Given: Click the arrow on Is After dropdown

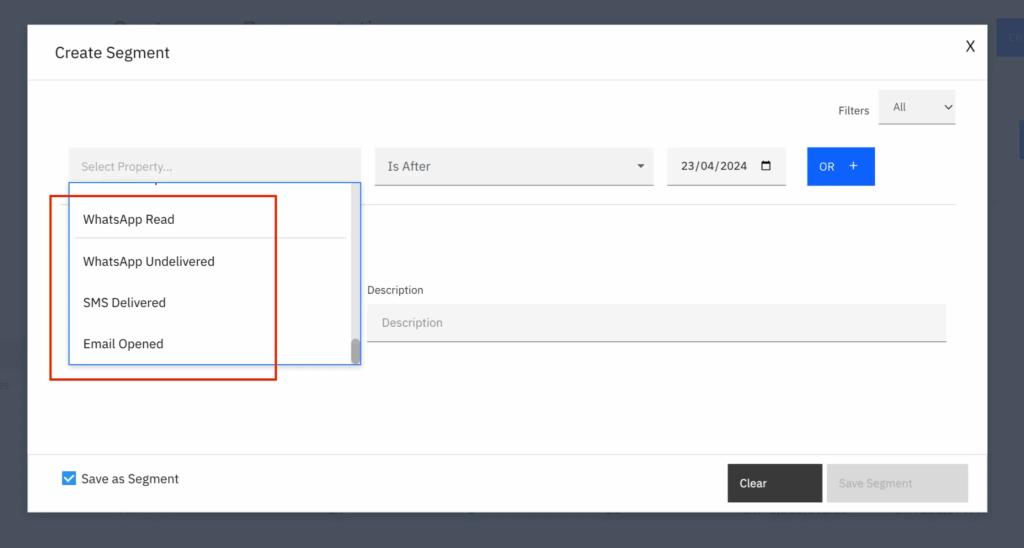Looking at the screenshot, I should pyautogui.click(x=640, y=166).
